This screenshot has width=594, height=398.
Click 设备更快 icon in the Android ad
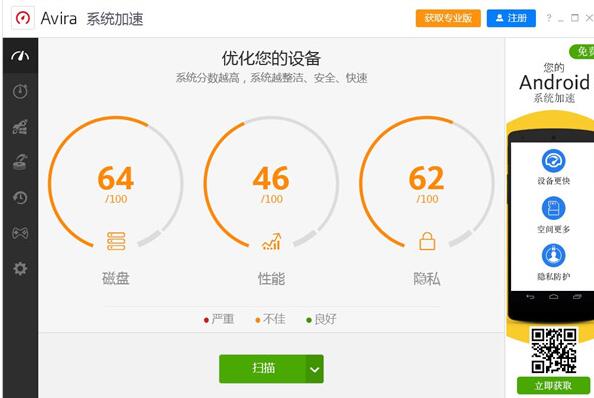pos(553,161)
